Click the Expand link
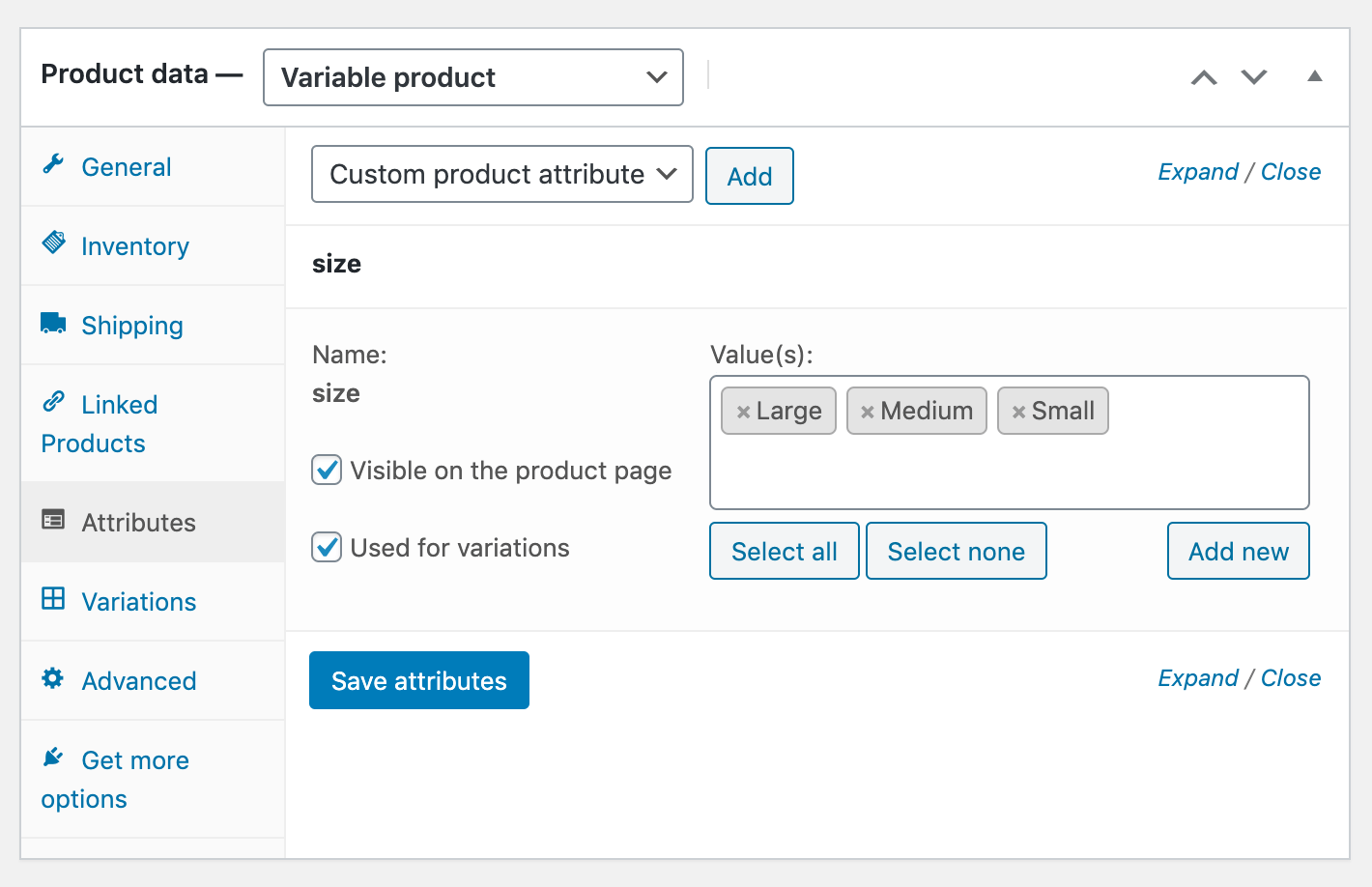Screen dimensions: 1372x887 1198,171
